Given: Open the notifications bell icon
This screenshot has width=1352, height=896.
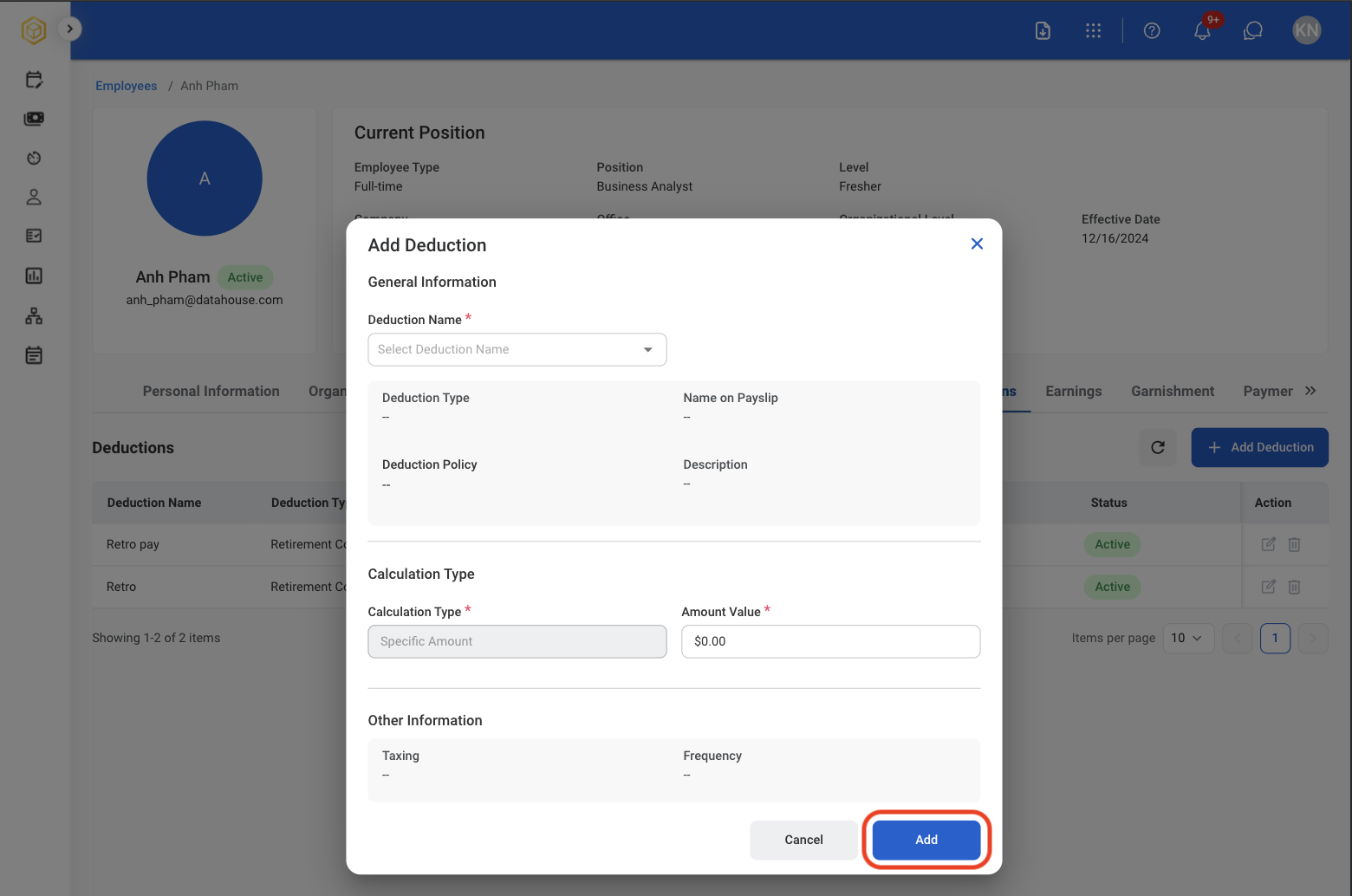Looking at the screenshot, I should point(1202,30).
